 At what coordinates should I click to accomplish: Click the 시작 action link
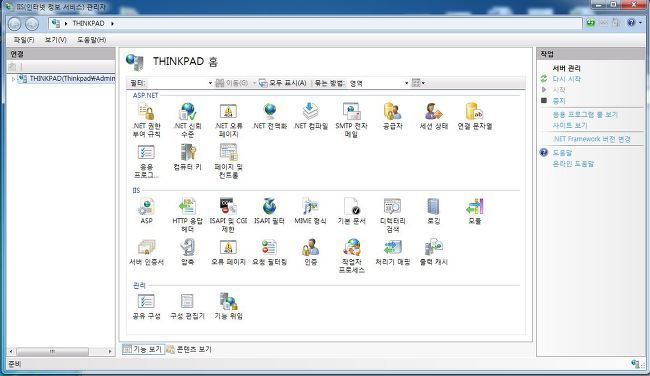559,90
